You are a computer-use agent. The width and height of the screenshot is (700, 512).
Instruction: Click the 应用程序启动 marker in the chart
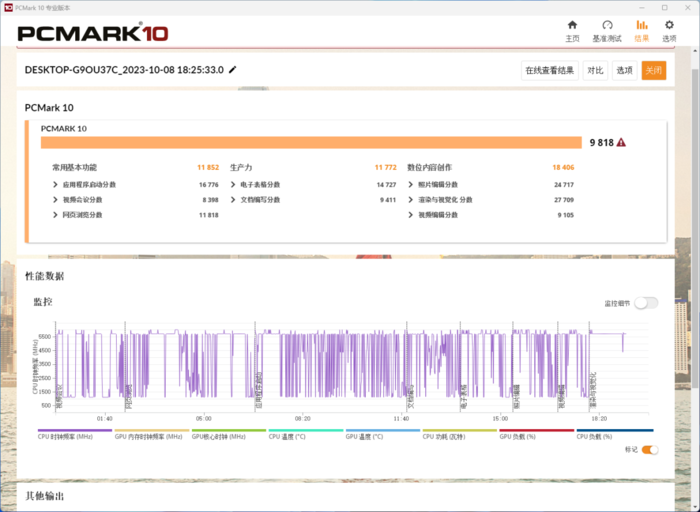tap(259, 391)
